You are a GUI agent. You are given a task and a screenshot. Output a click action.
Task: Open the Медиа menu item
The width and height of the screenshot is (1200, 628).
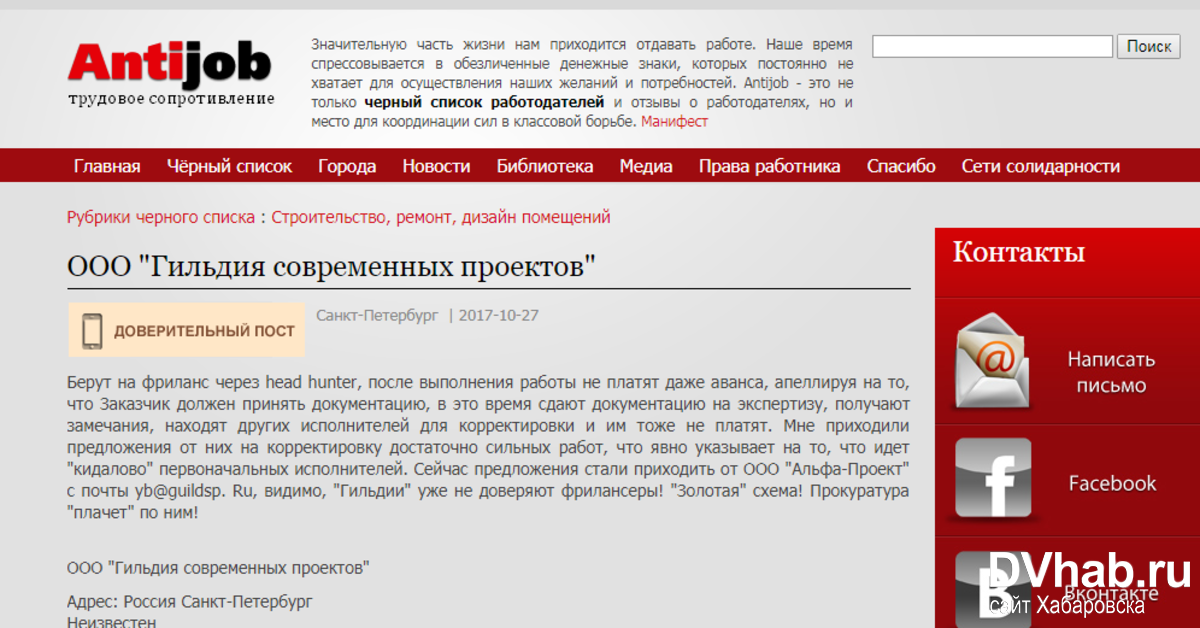click(x=646, y=166)
